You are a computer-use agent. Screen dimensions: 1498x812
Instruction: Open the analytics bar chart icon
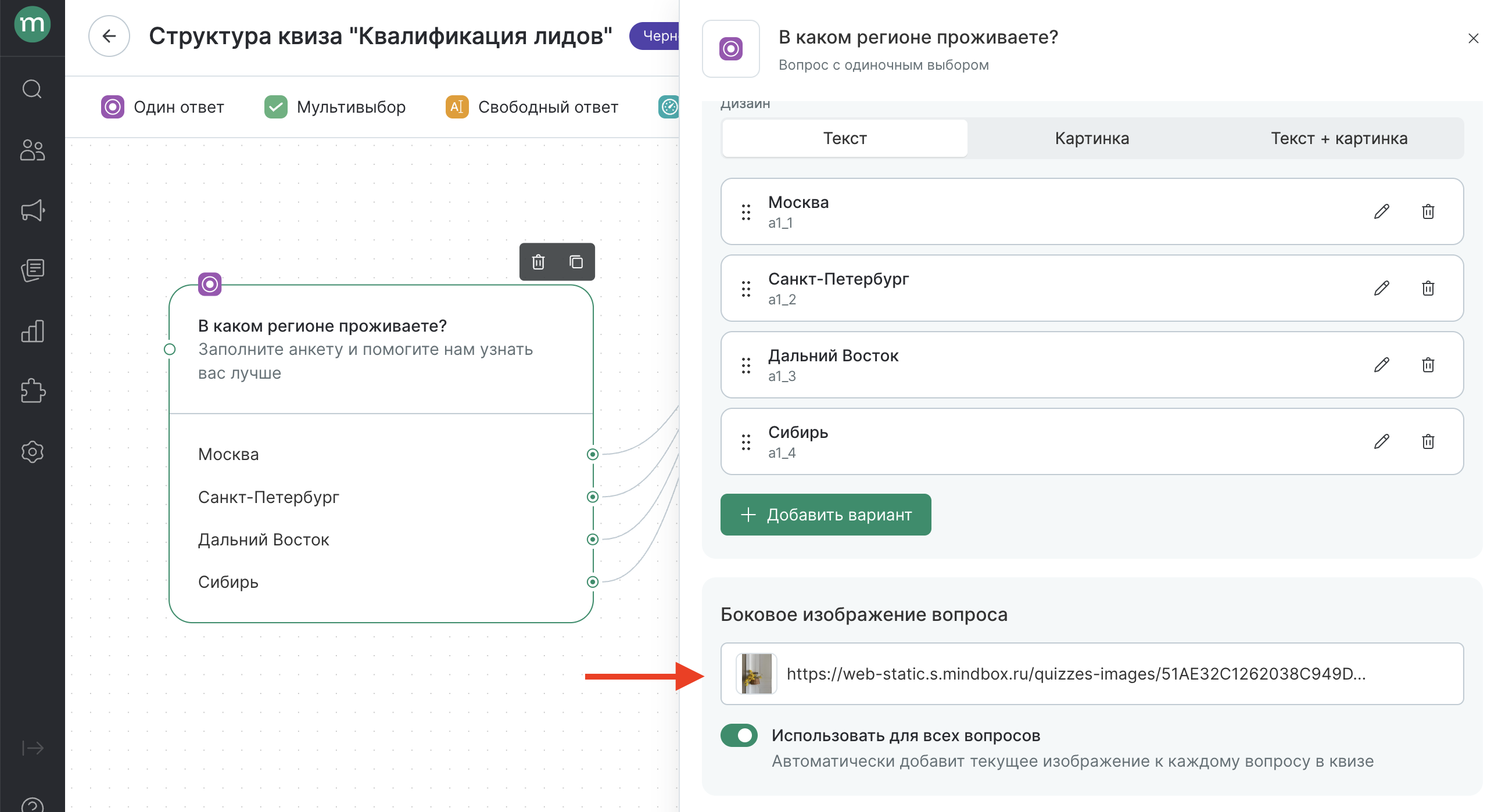coord(32,331)
